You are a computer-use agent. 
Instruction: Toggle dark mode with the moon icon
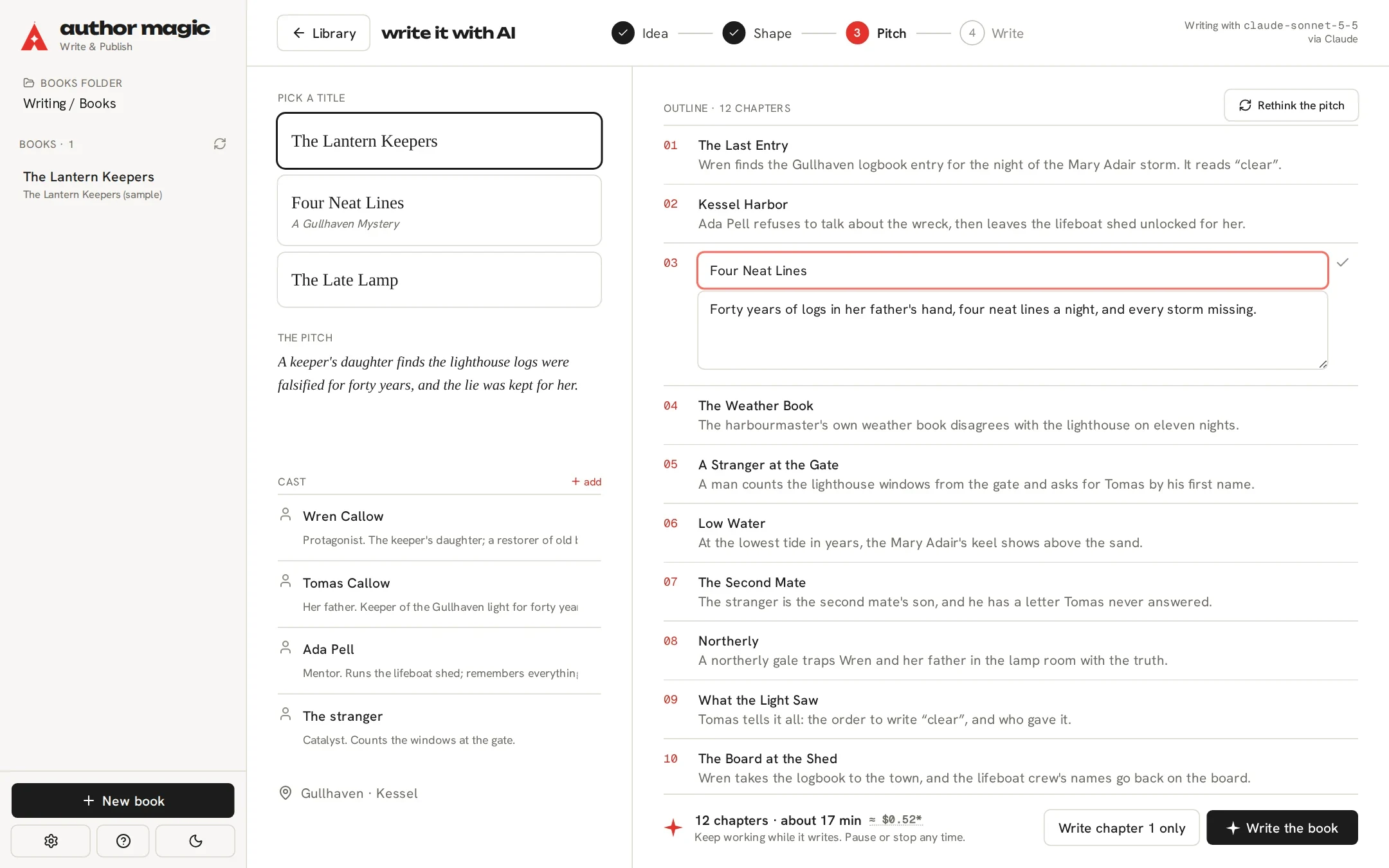point(195,841)
